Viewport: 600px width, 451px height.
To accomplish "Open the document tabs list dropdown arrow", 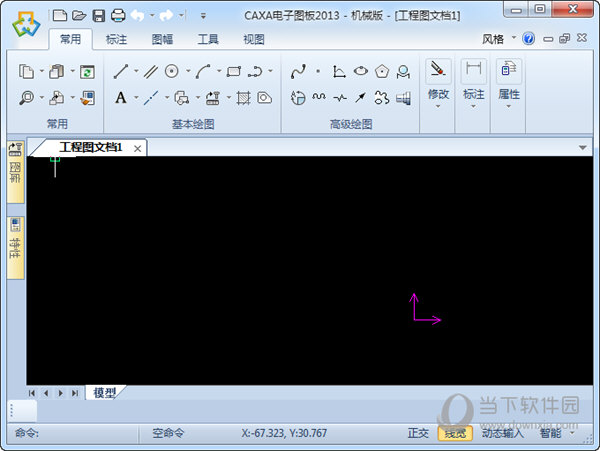I will point(582,148).
